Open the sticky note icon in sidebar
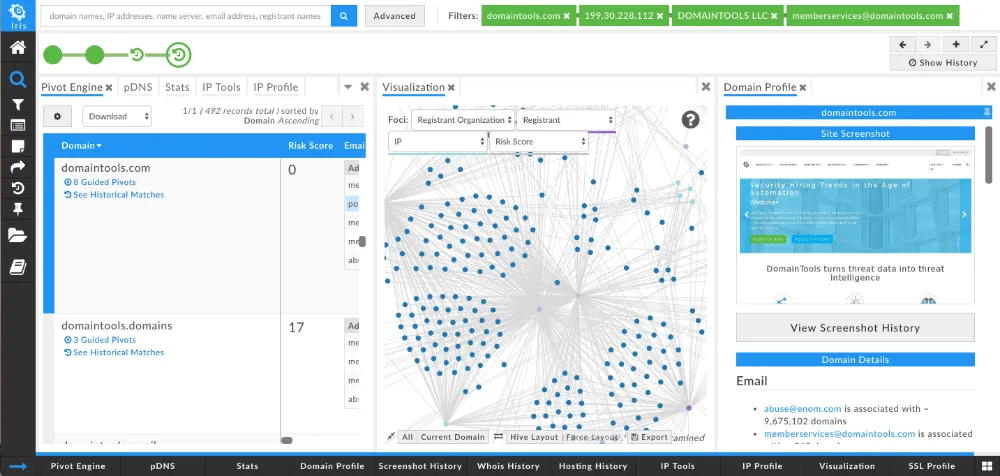The image size is (1000, 476). click(x=18, y=146)
